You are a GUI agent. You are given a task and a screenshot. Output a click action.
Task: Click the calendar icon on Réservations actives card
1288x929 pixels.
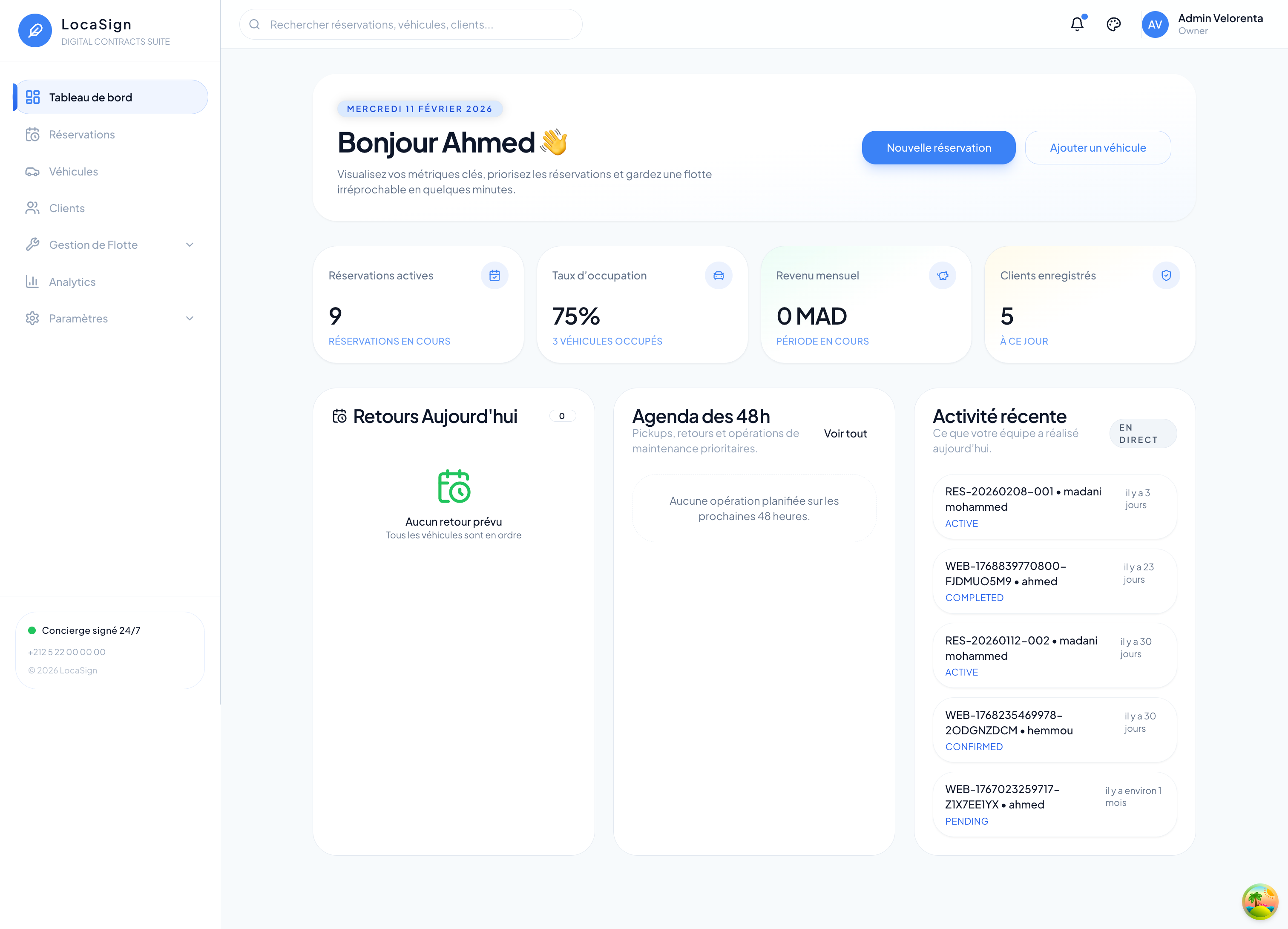(x=494, y=276)
